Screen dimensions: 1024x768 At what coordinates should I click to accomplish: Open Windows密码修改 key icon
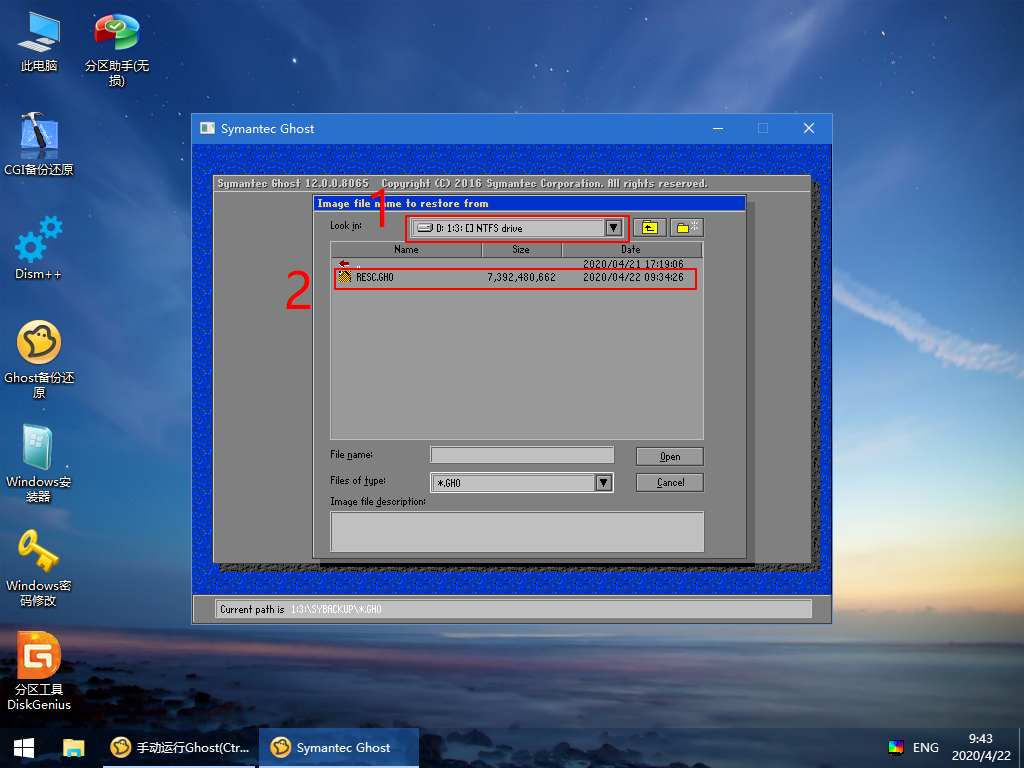[x=39, y=568]
